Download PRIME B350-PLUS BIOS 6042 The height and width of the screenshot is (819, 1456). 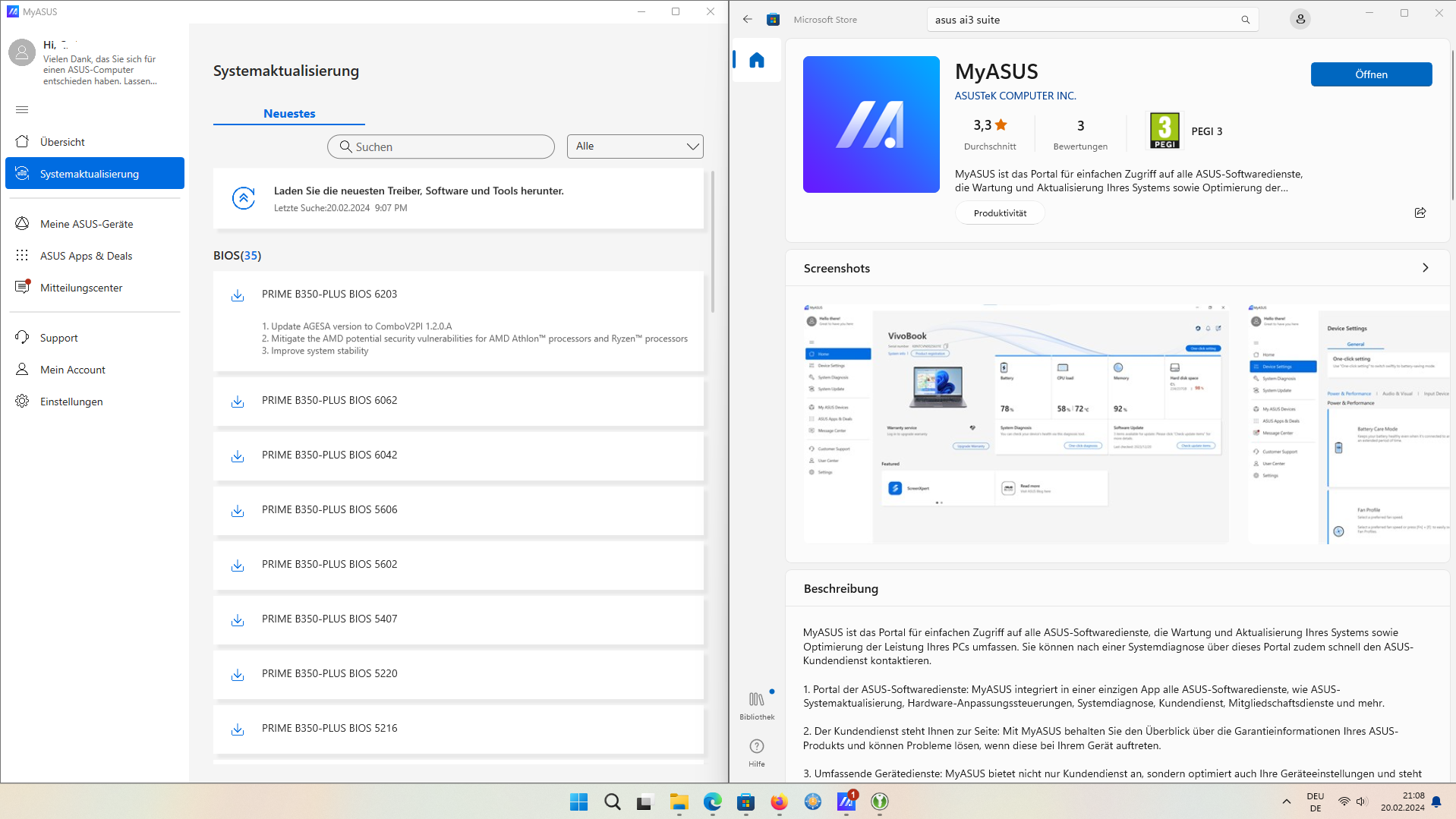pyautogui.click(x=238, y=456)
